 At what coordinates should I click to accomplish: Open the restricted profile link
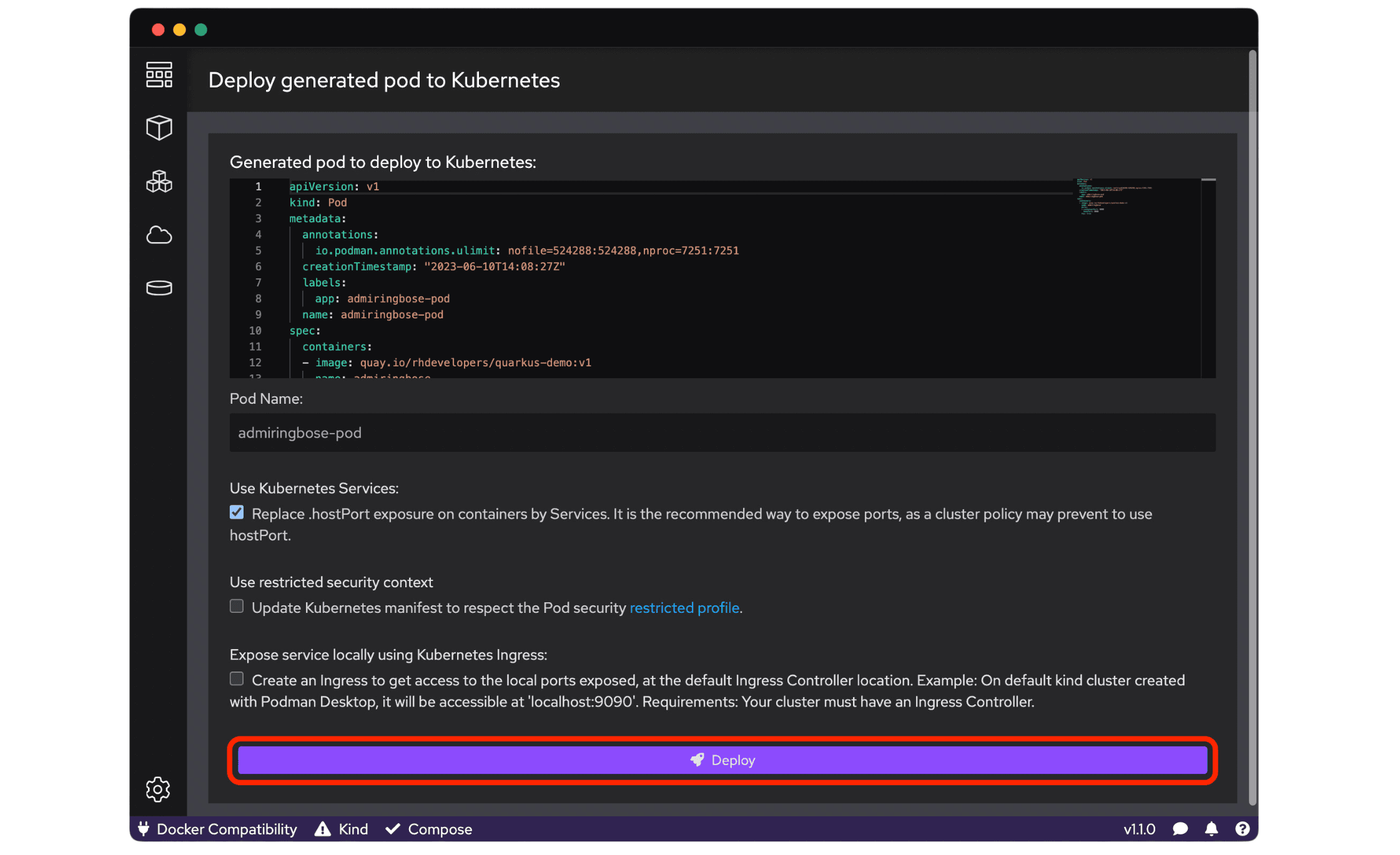pos(684,608)
